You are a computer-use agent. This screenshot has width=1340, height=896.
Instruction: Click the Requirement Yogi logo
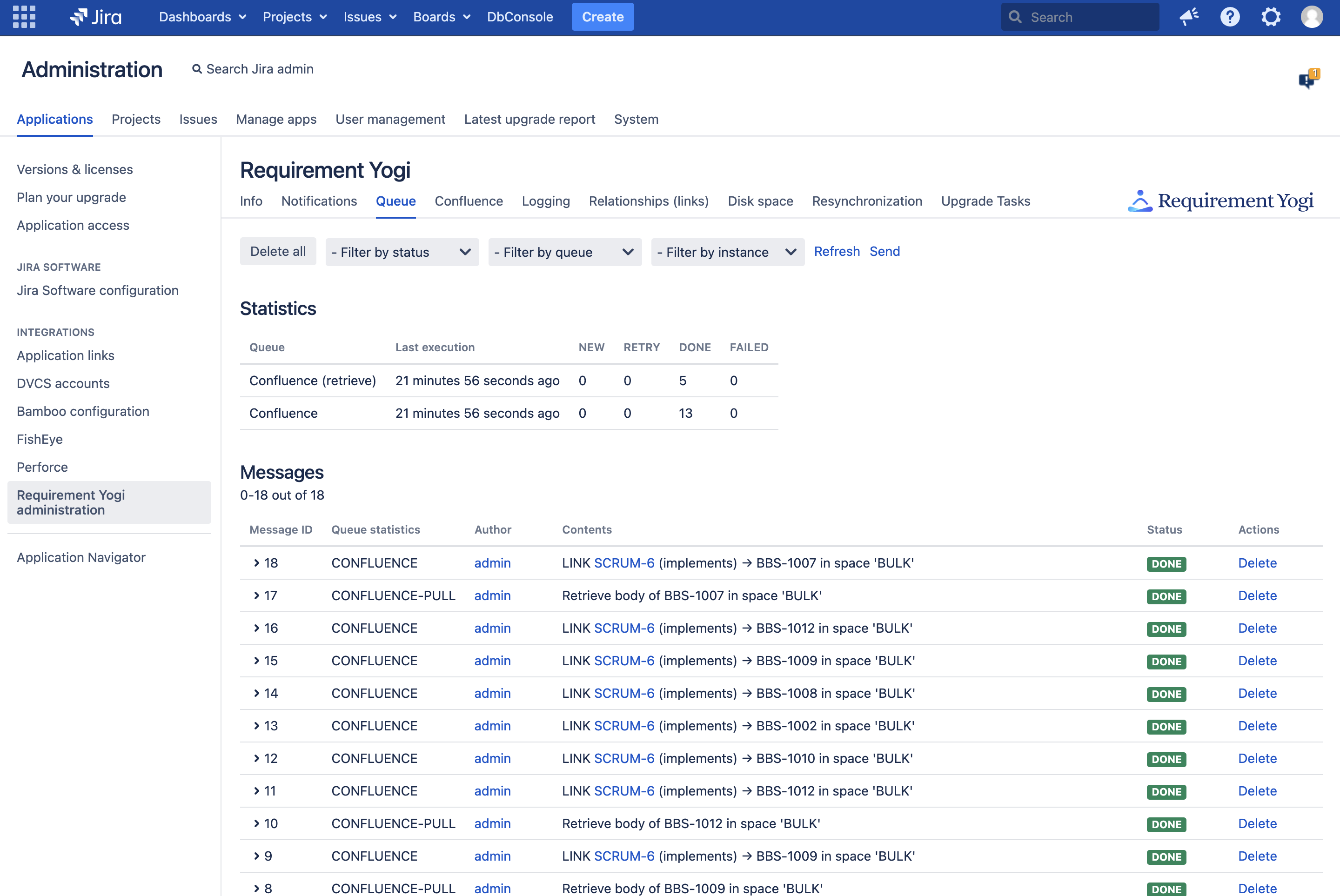[1220, 201]
